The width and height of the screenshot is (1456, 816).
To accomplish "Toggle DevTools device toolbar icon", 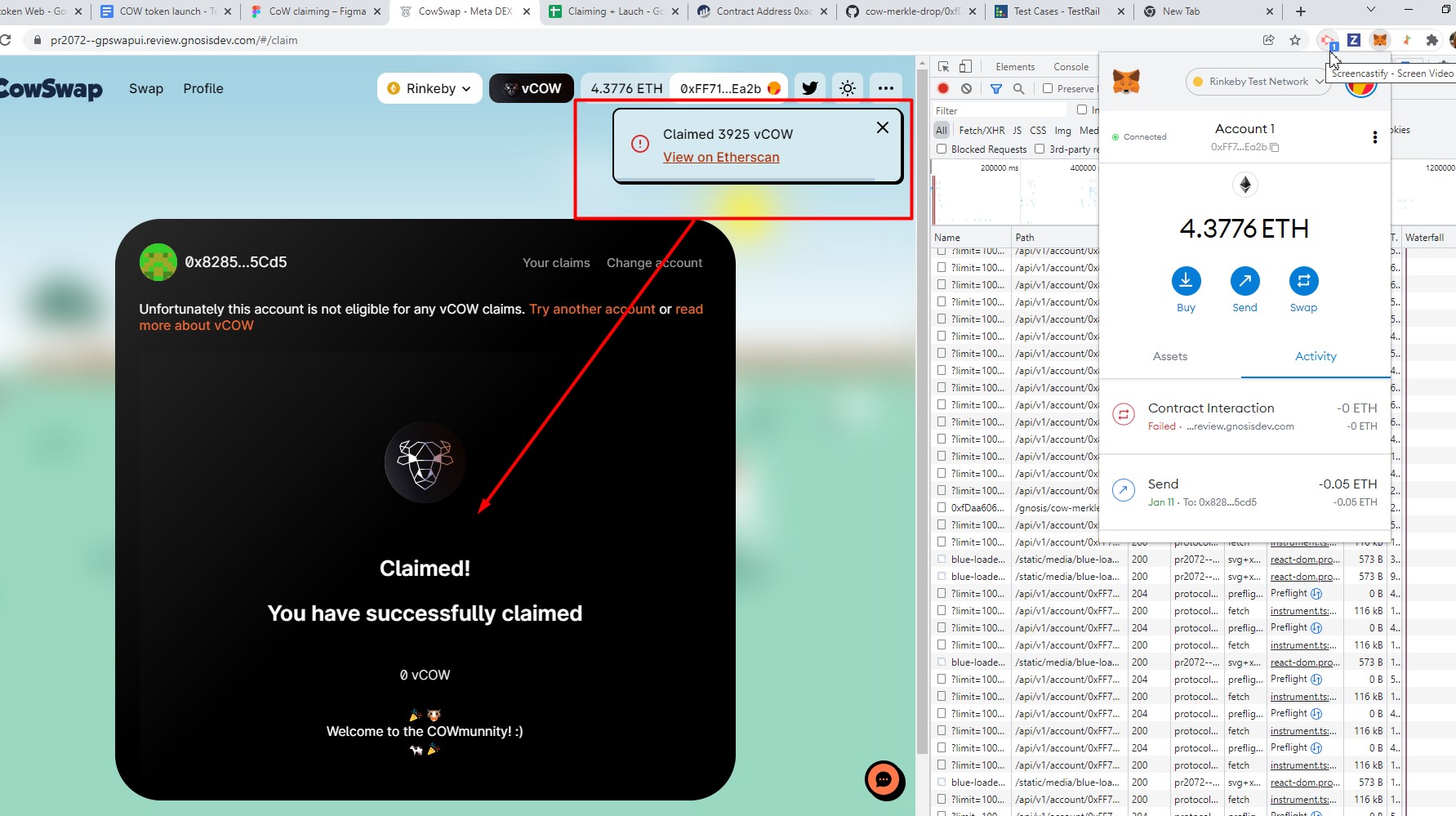I will point(966,66).
